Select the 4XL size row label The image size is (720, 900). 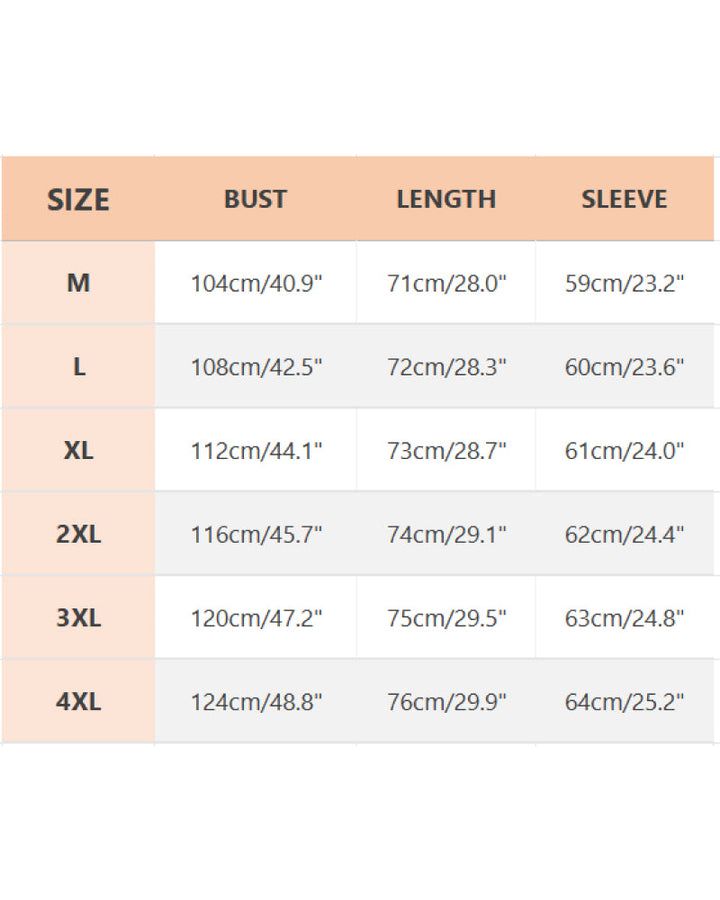(x=78, y=702)
